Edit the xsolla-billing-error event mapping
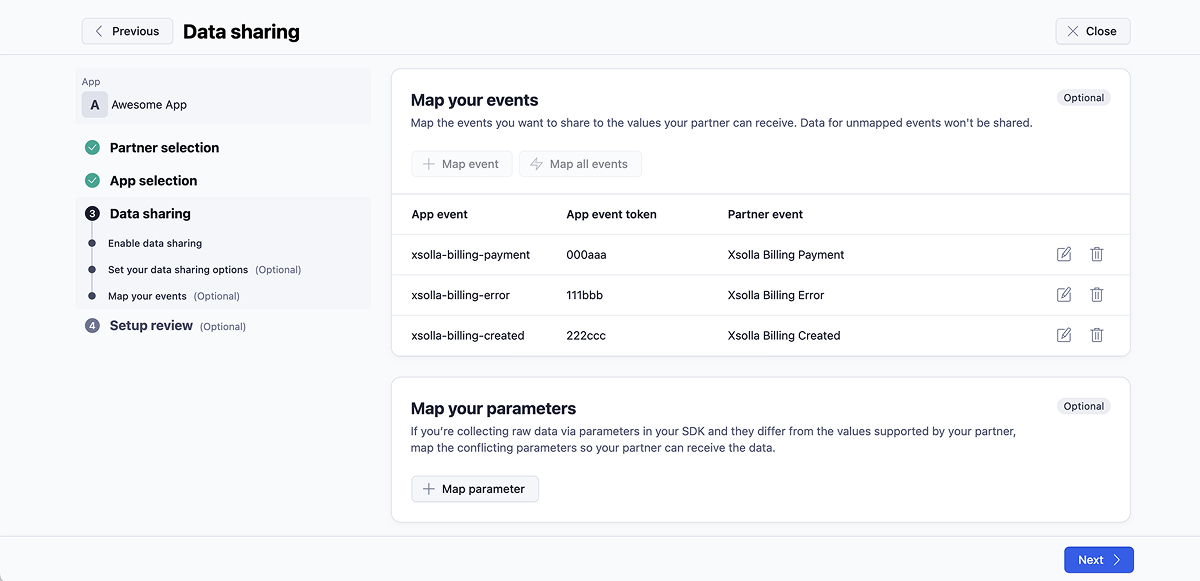Image resolution: width=1200 pixels, height=581 pixels. [1064, 295]
